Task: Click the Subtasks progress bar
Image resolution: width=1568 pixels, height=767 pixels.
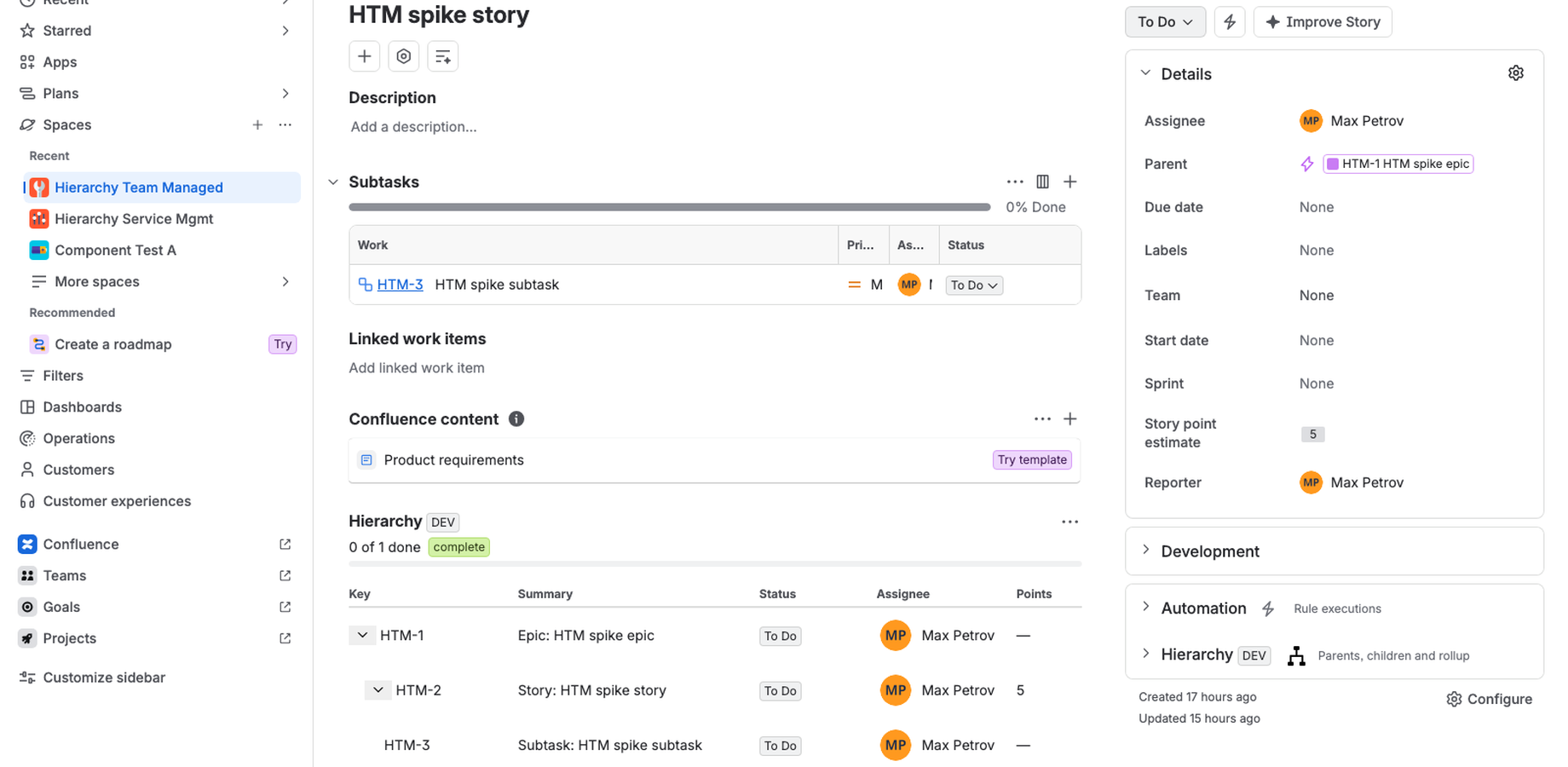Action: (x=670, y=207)
